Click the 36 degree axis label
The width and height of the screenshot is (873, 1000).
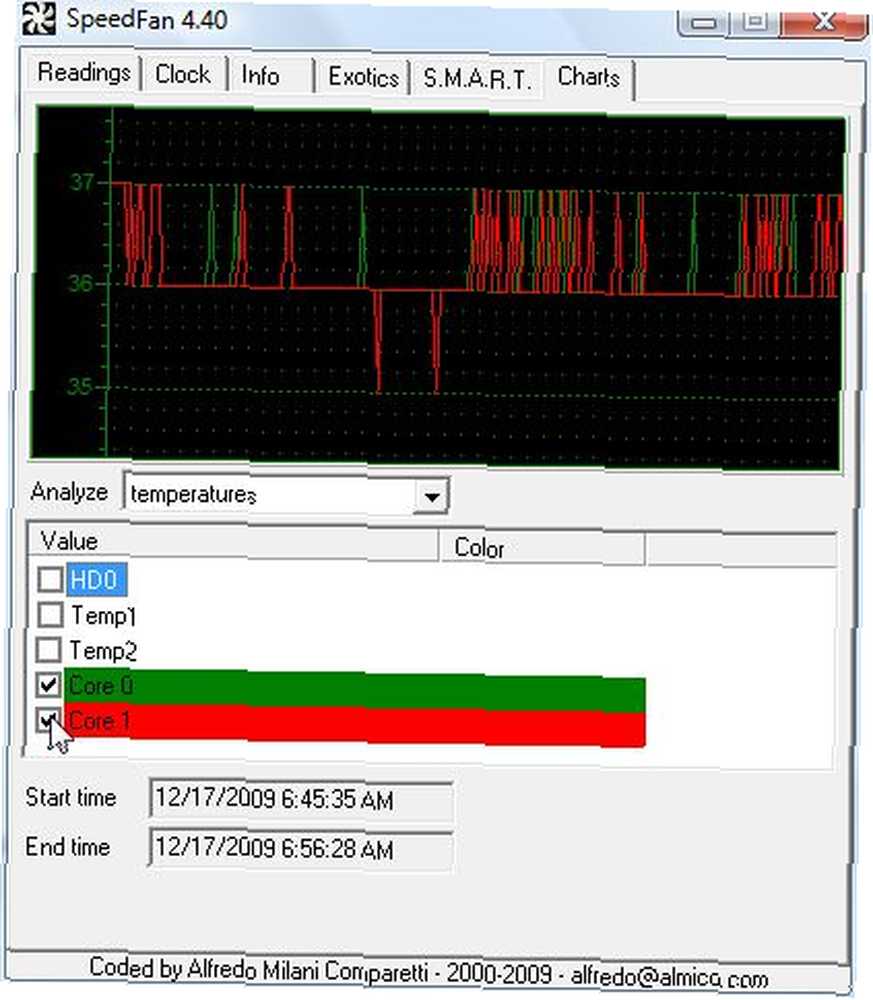tap(80, 283)
